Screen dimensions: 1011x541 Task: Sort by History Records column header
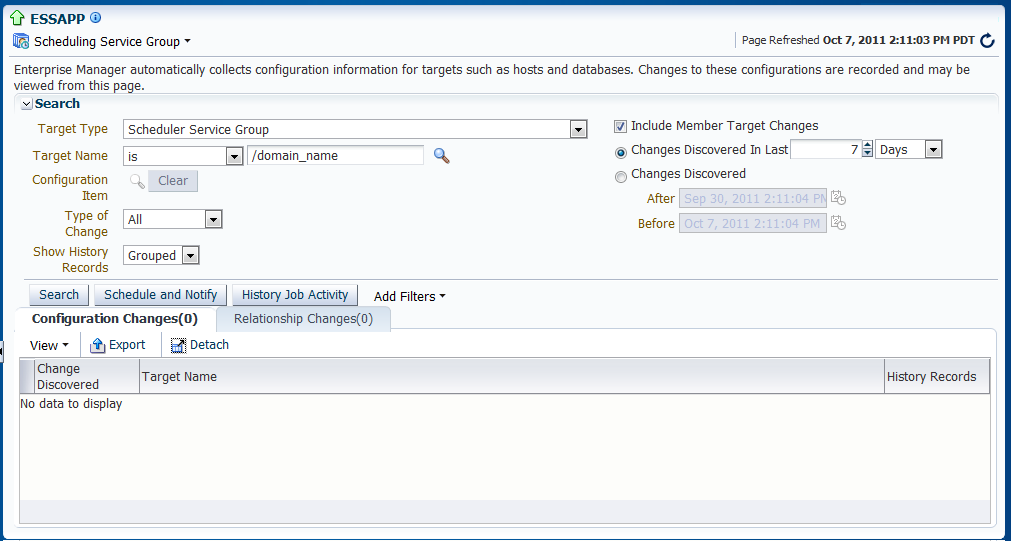[936, 377]
